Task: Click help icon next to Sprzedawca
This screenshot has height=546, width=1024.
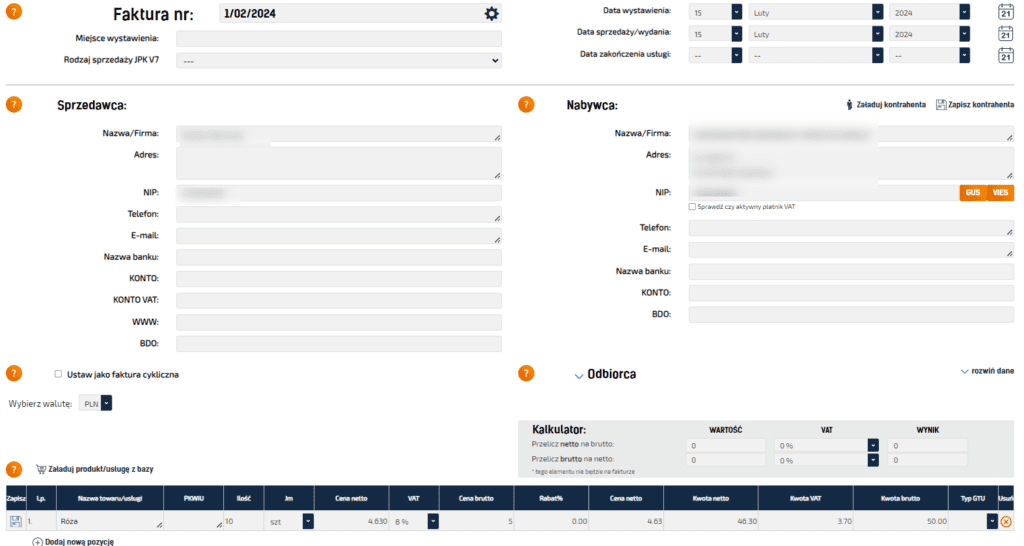Action: pos(14,105)
